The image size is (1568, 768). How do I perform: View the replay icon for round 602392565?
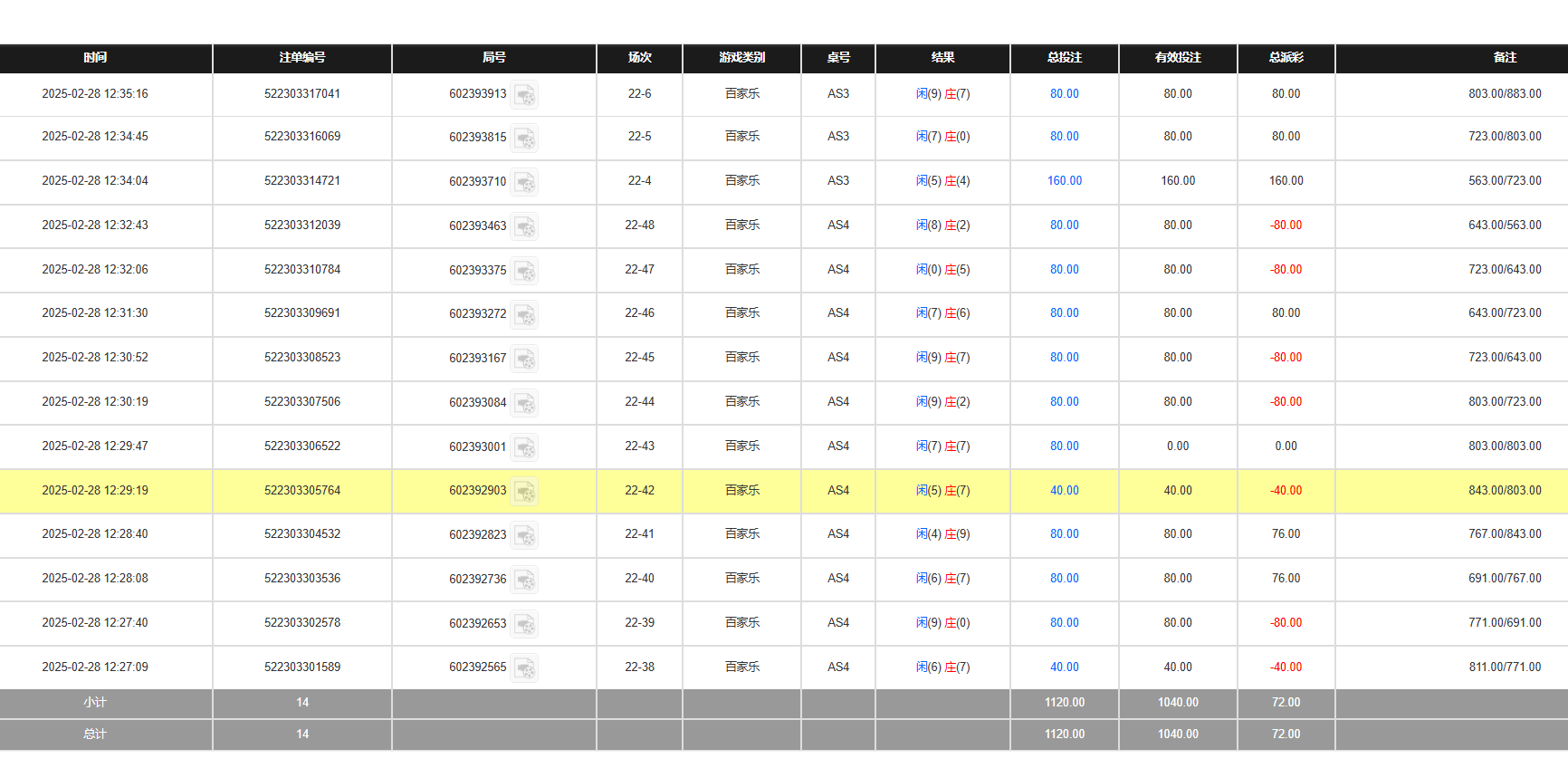coord(524,668)
